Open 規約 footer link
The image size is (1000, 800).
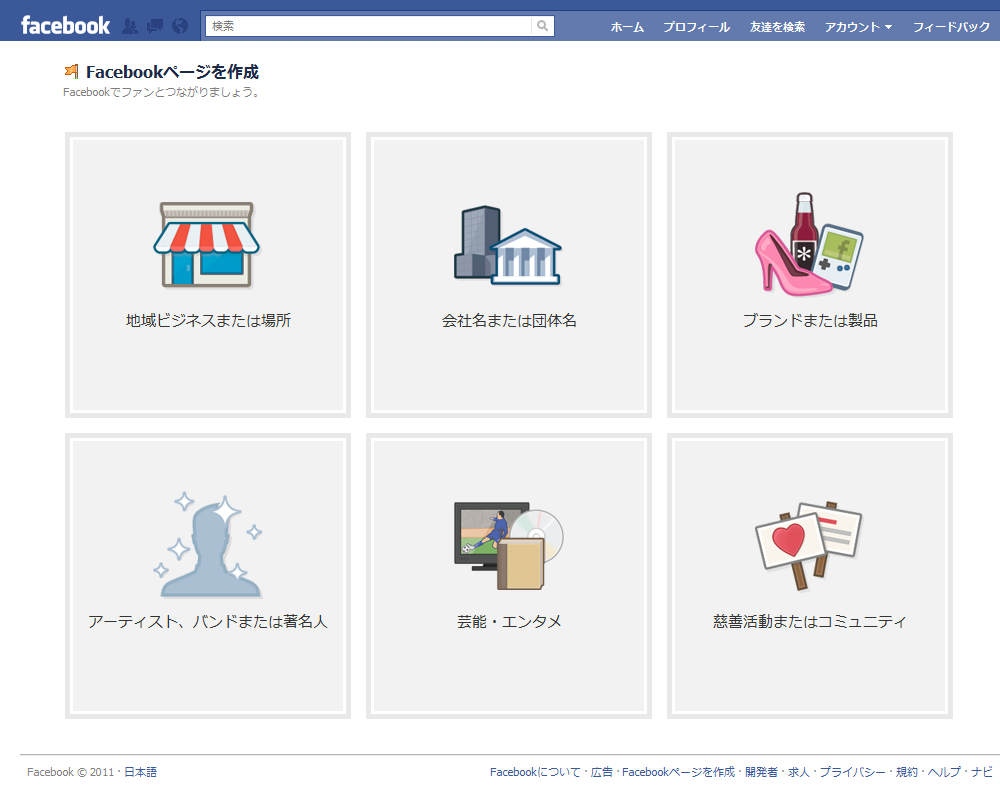point(906,772)
